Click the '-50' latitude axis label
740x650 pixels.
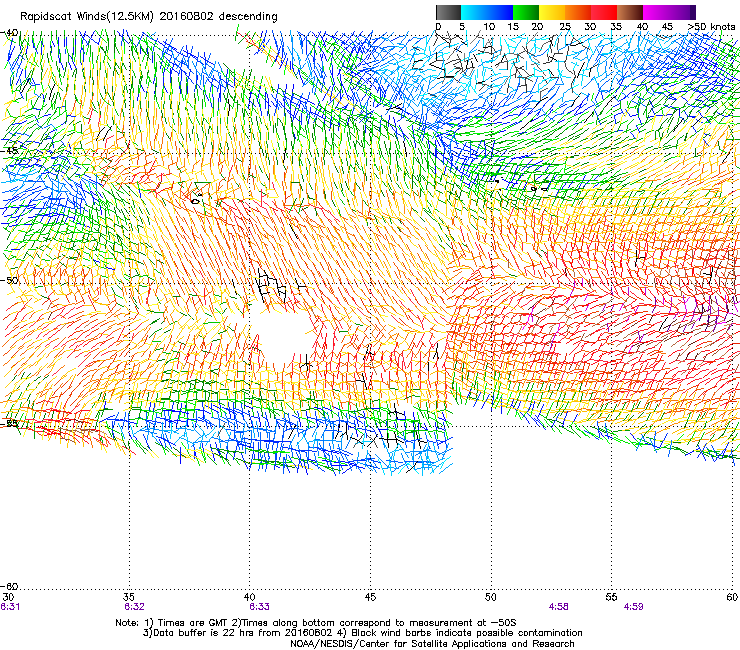(x=9, y=280)
